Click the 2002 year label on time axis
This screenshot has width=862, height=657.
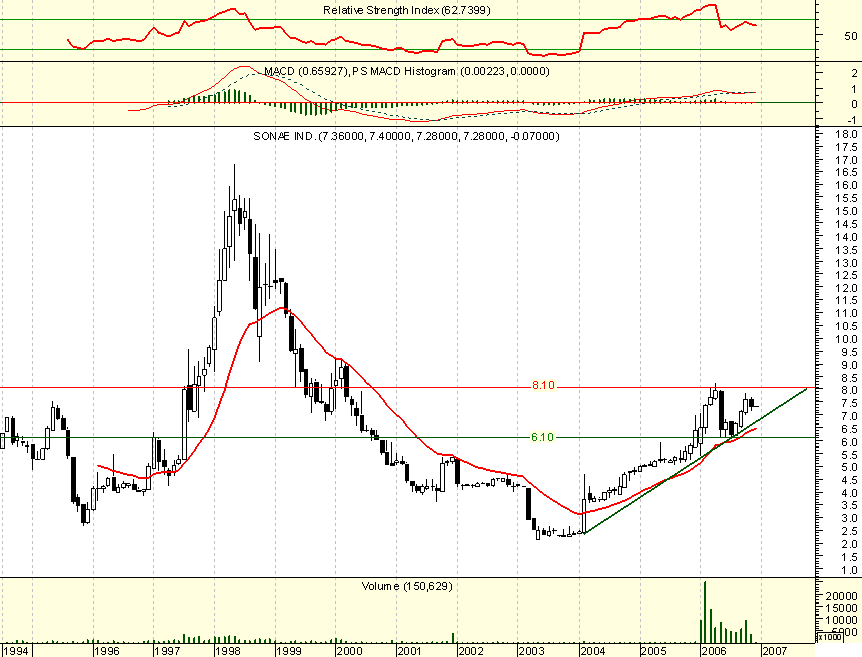click(x=471, y=651)
